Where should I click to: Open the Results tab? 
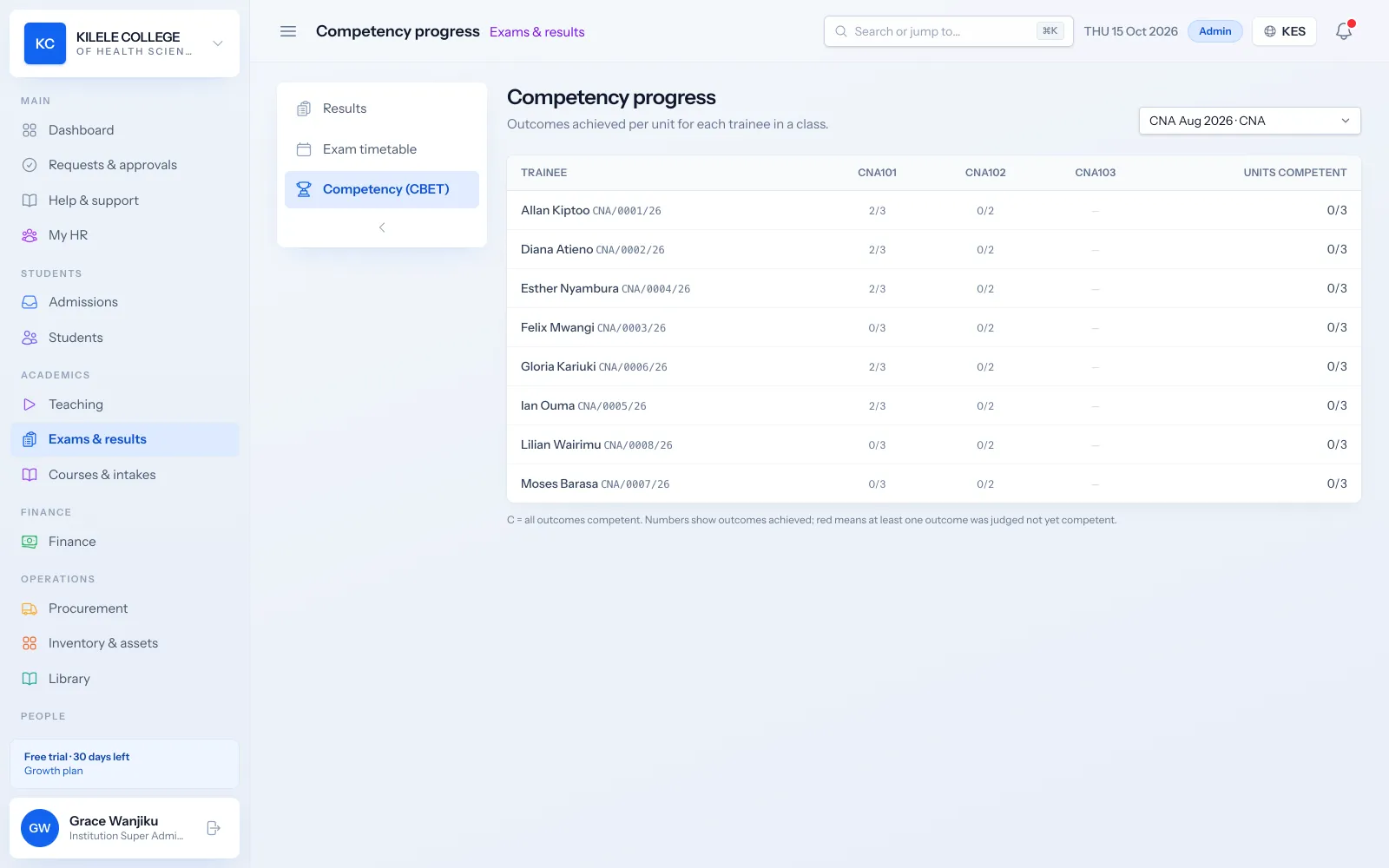point(382,108)
